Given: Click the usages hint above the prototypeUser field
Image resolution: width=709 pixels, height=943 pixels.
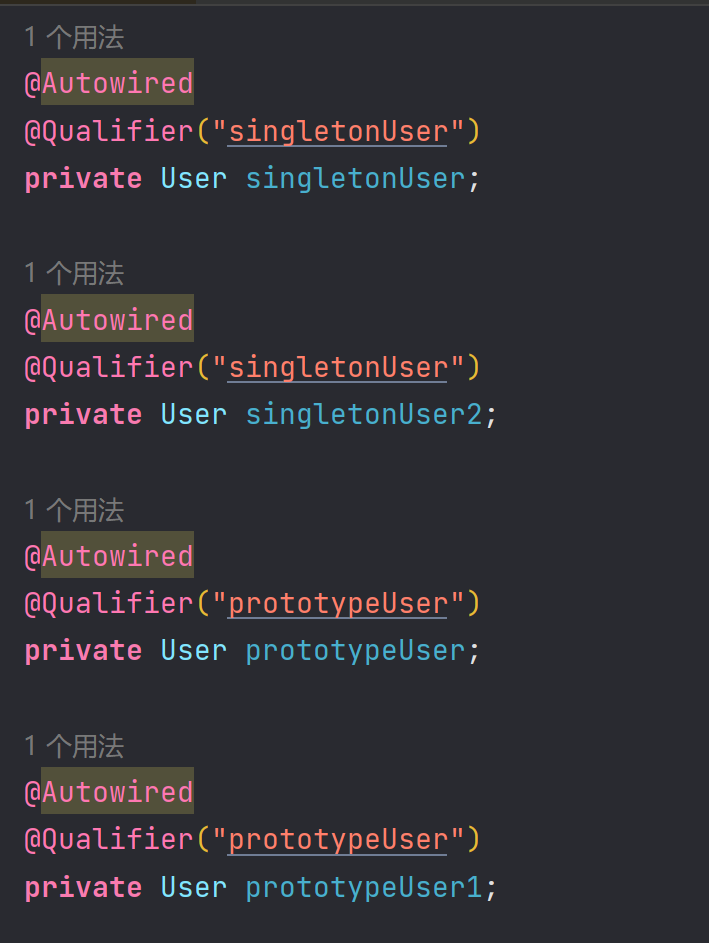Looking at the screenshot, I should point(75,510).
